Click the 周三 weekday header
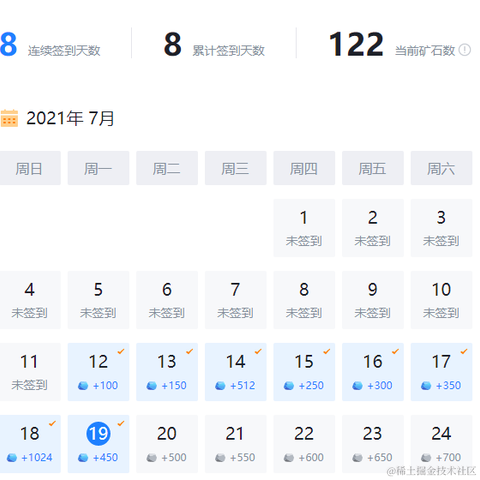Viewport: 480px width, 480px height. click(236, 168)
